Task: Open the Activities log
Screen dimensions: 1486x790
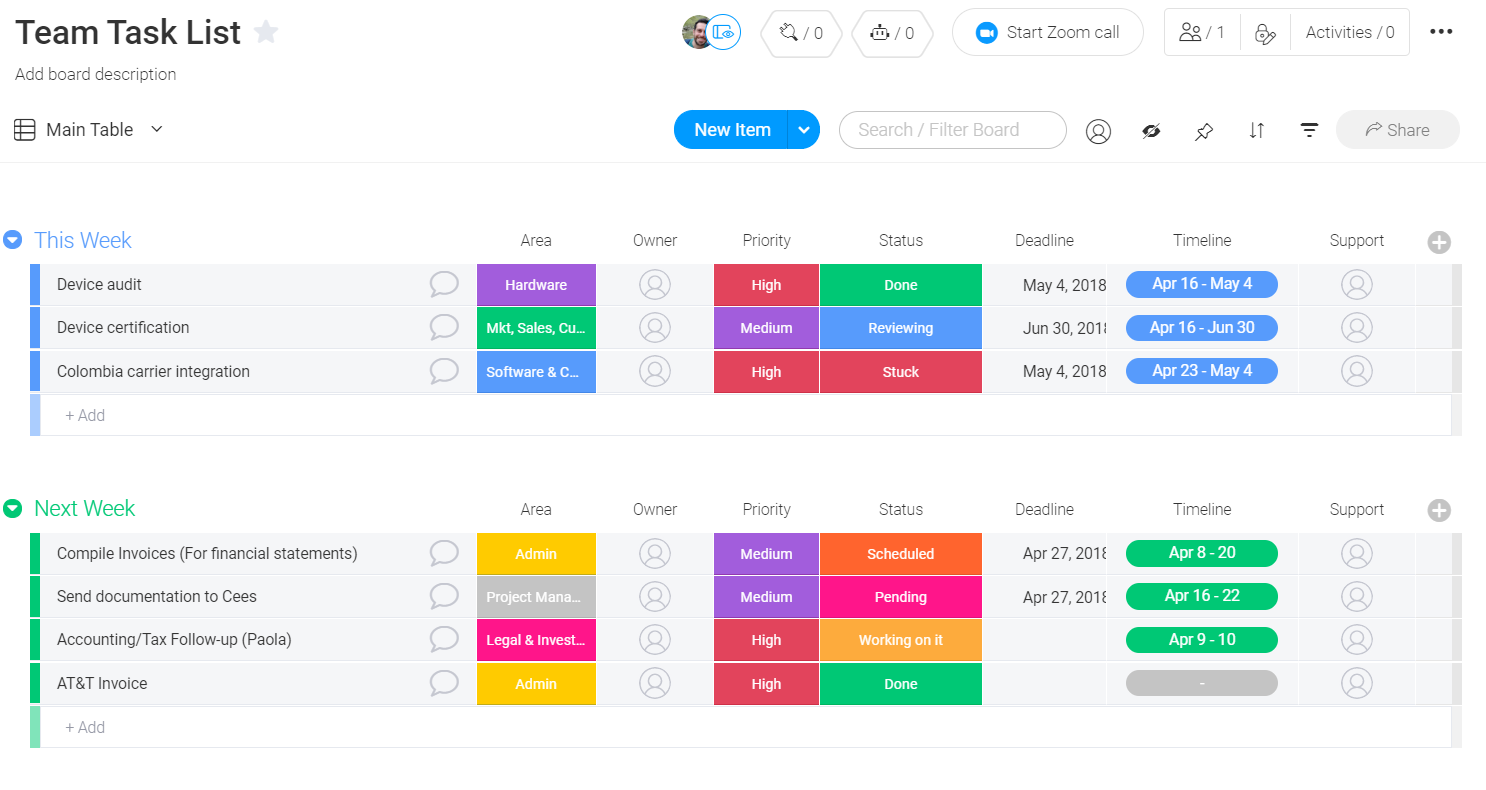Action: click(x=1350, y=33)
